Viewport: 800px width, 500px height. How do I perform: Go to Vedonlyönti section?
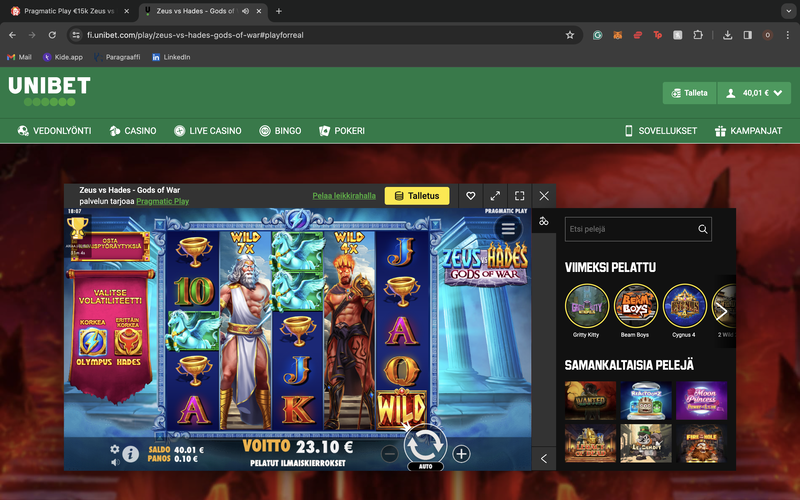coord(54,131)
